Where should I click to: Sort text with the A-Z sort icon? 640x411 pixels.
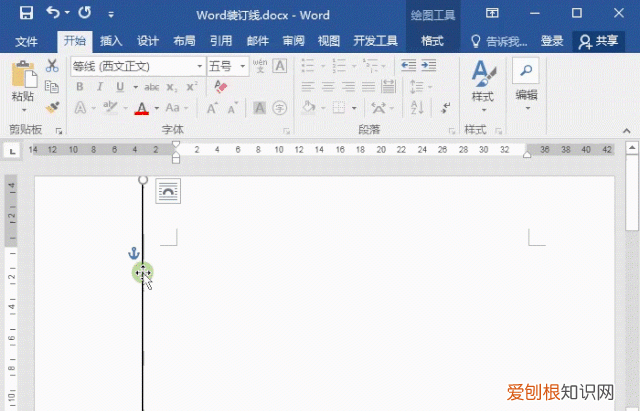[x=417, y=108]
